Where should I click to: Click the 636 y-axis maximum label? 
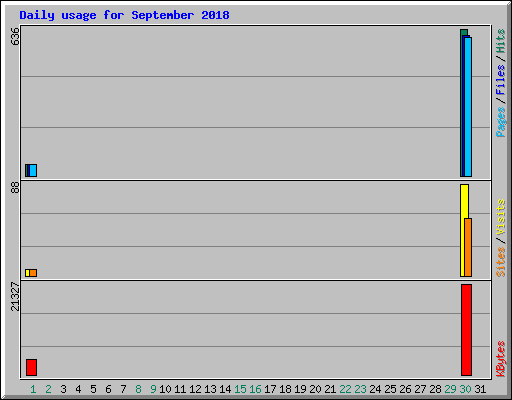click(15, 37)
